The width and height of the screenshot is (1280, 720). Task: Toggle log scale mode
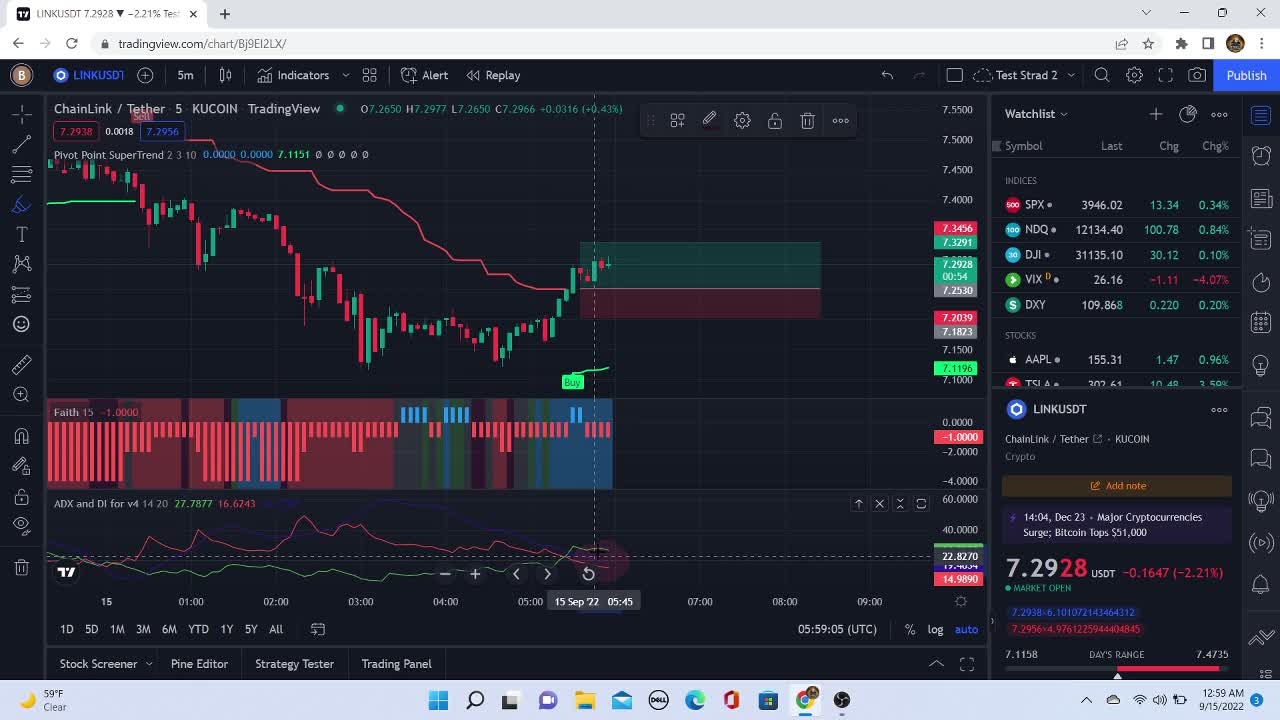coord(935,629)
